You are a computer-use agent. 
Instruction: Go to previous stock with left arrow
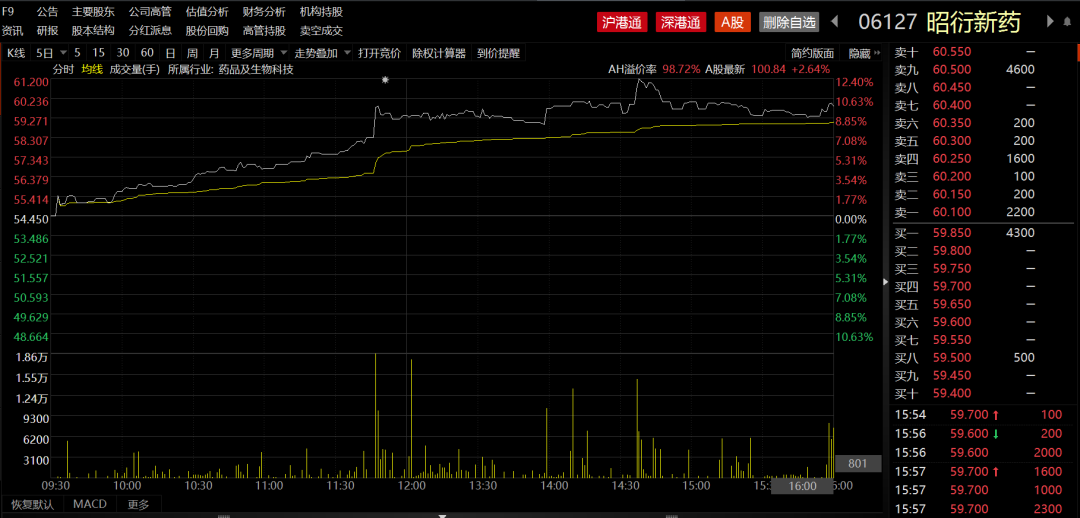(835, 21)
